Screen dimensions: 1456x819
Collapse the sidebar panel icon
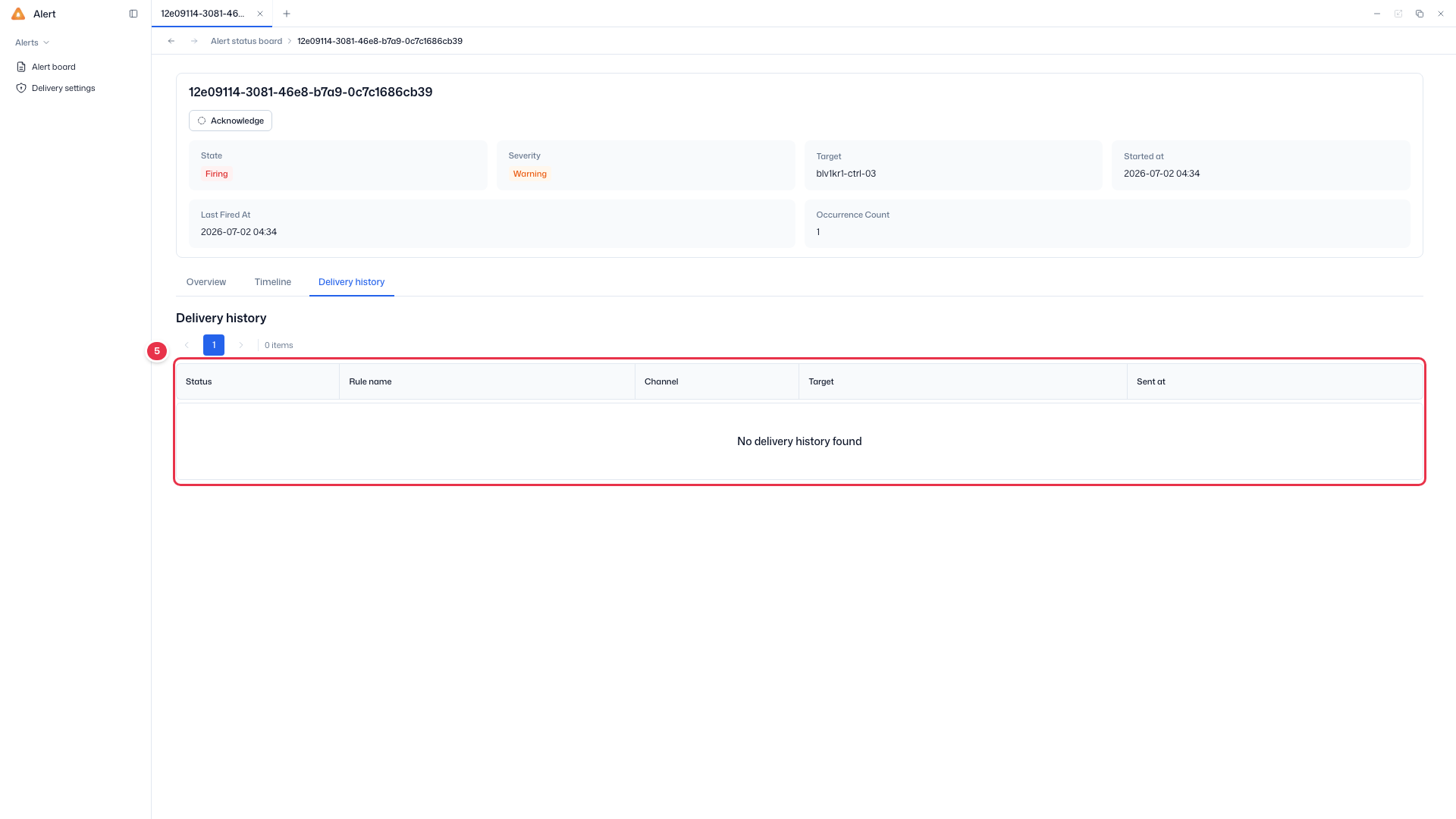[133, 14]
